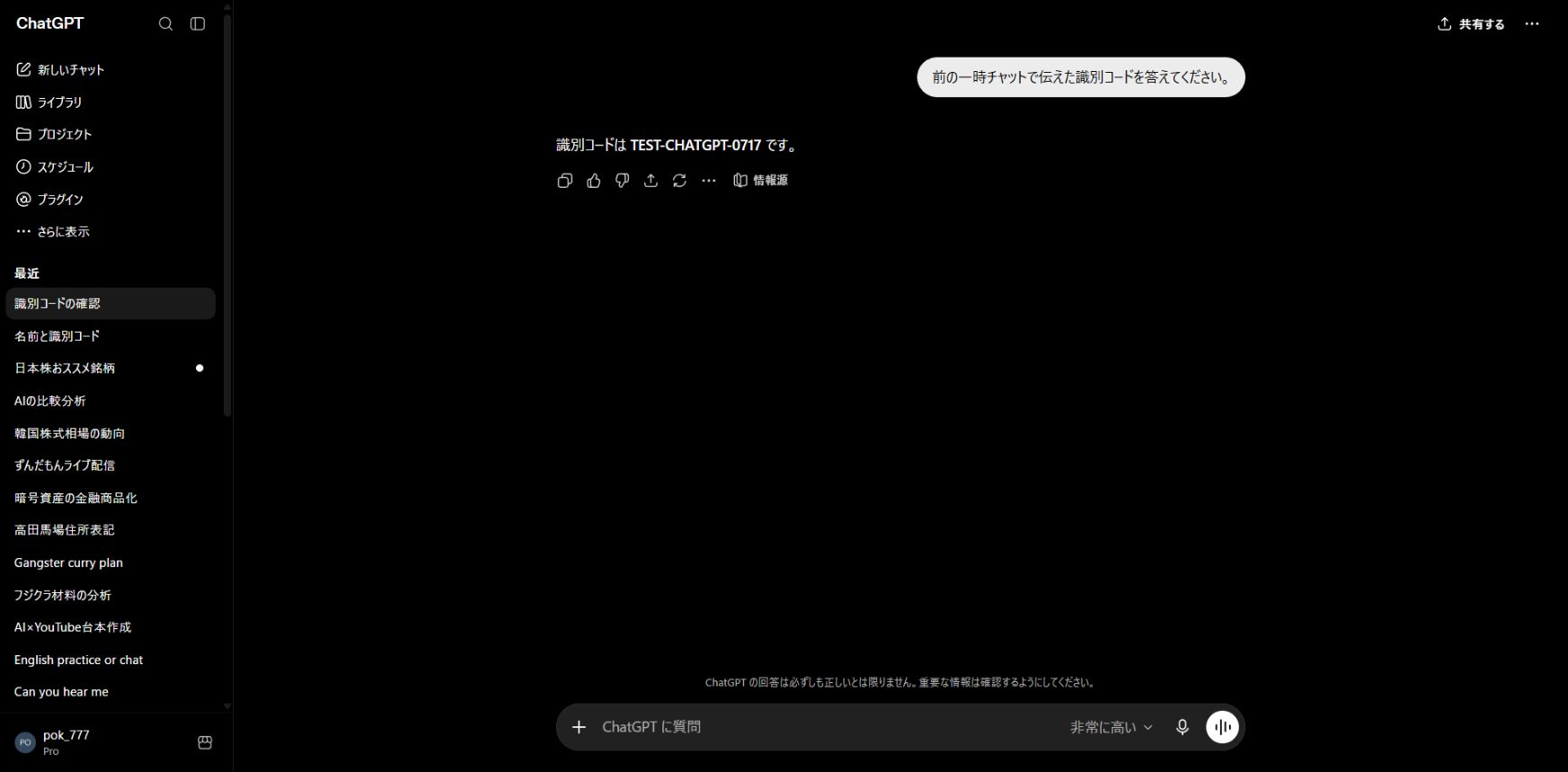This screenshot has height=772, width=1568.
Task: Focus the ChatGPT に質問 input field
Action: [827, 727]
